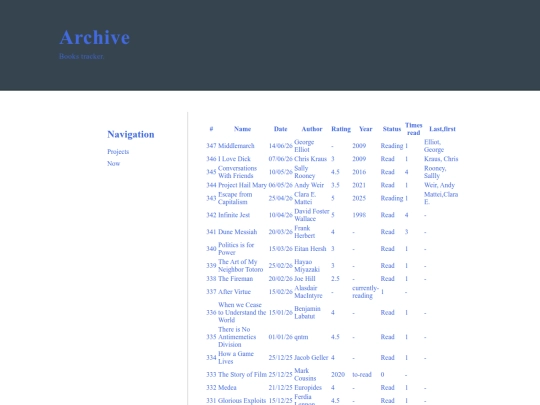Viewport: 540px width, 405px height.
Task: Open the Projects navigation link
Action: coord(118,152)
